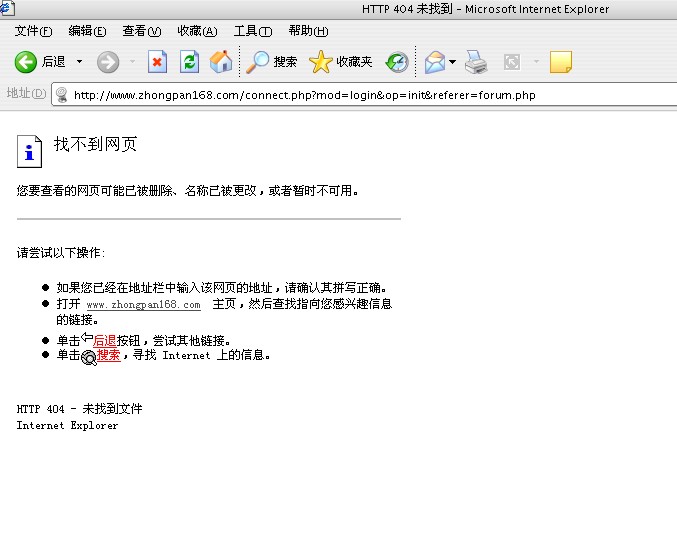Refresh the page with the green arrows icon

(x=189, y=62)
